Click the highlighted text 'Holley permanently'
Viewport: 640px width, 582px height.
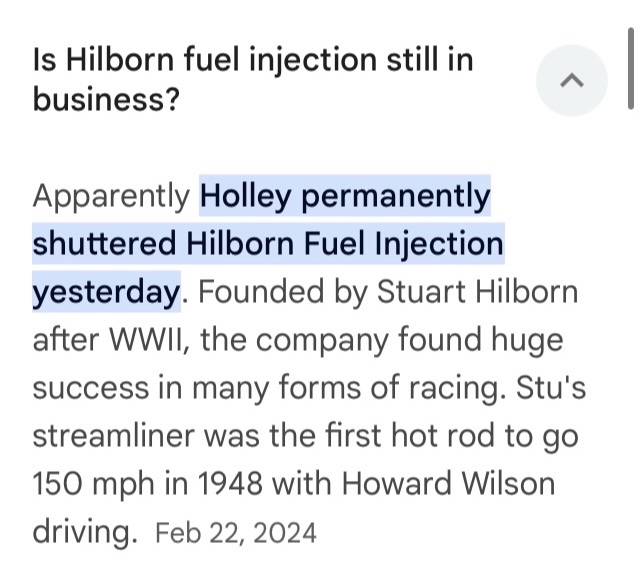pyautogui.click(x=345, y=196)
